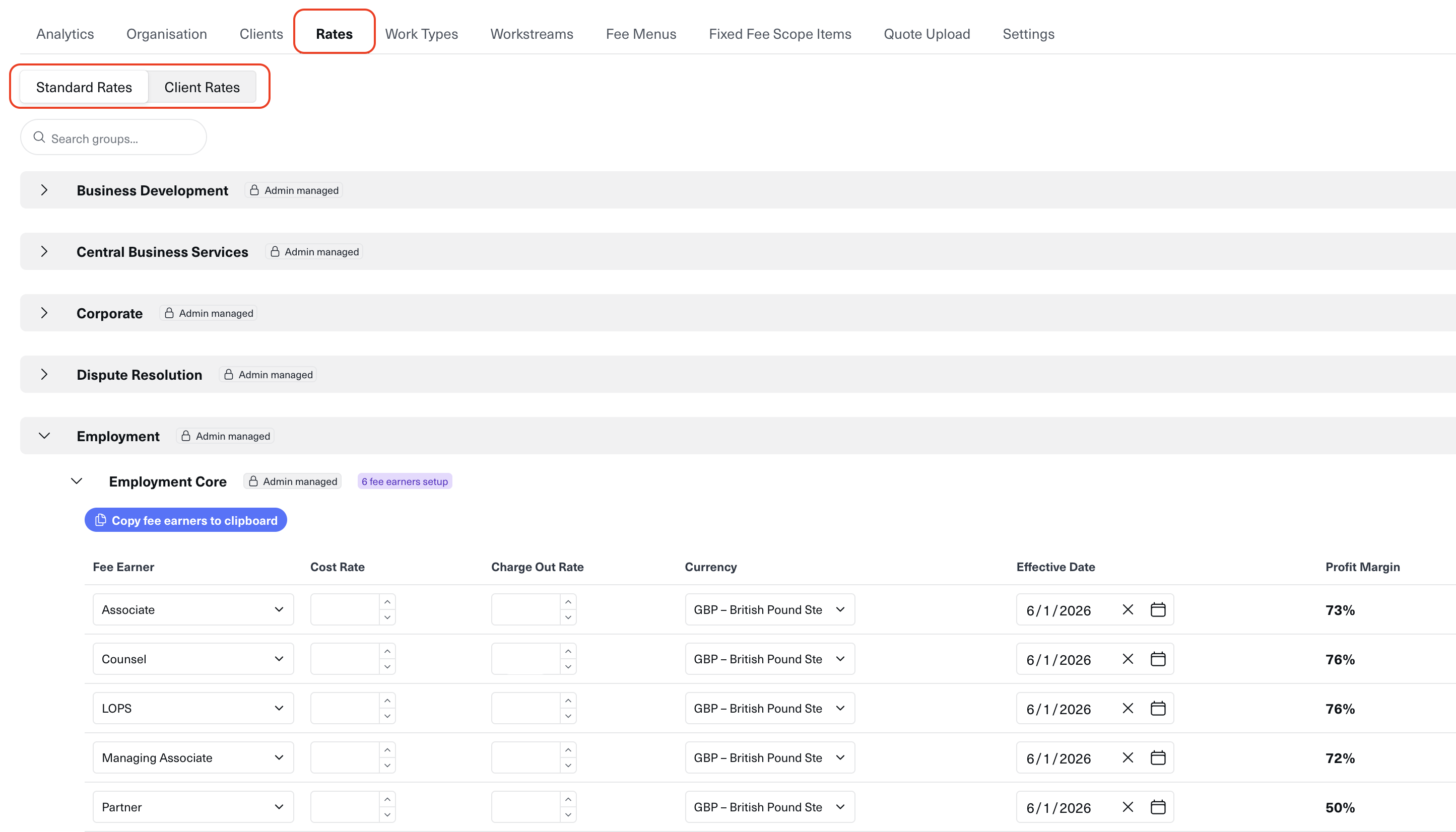
Task: Open the Associate fee earner dropdown
Action: [x=192, y=610]
